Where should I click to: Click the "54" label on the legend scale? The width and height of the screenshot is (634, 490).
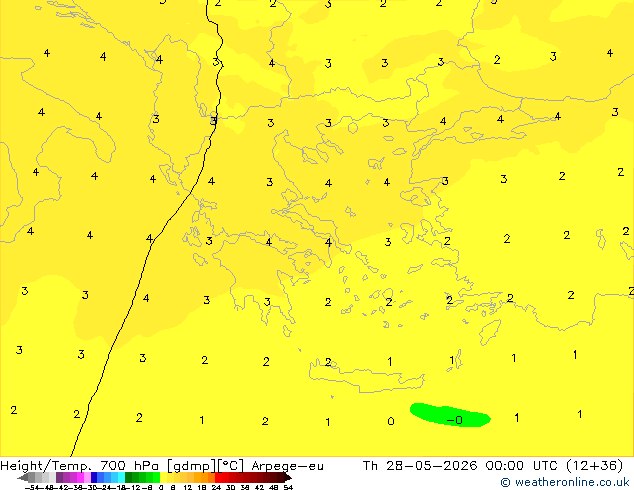[288, 488]
